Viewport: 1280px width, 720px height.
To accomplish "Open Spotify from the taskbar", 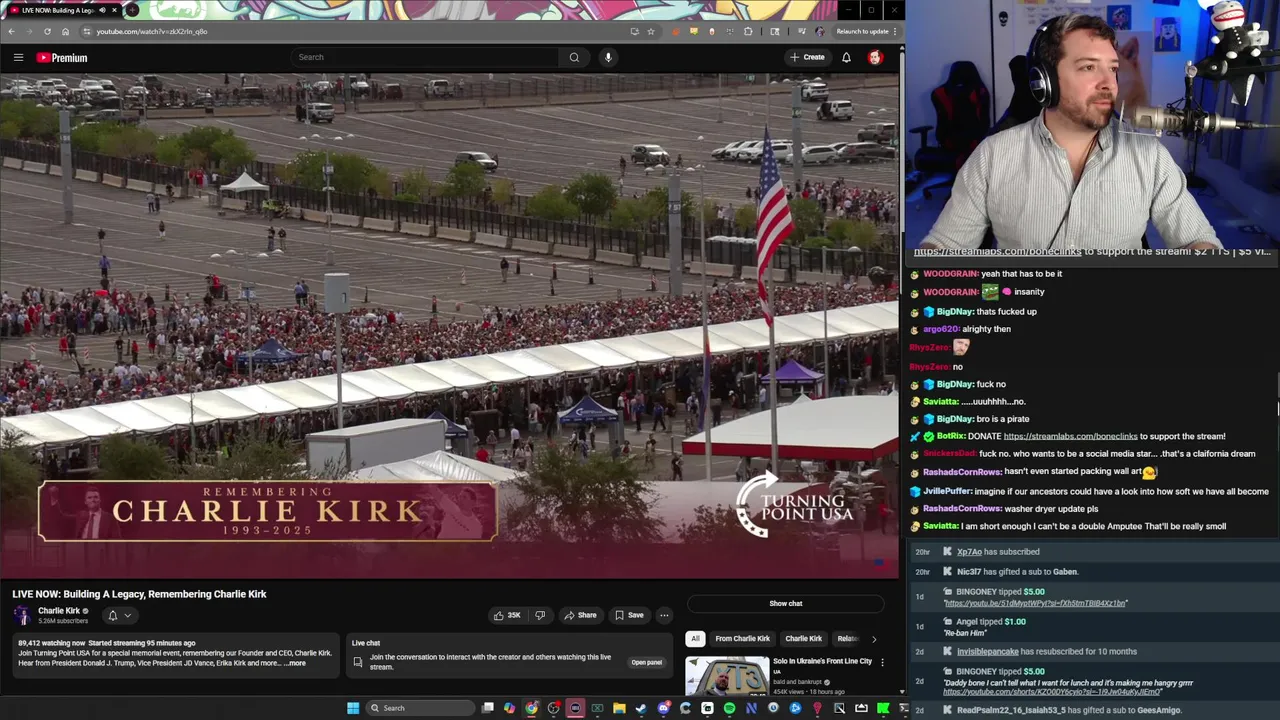I will [x=729, y=708].
